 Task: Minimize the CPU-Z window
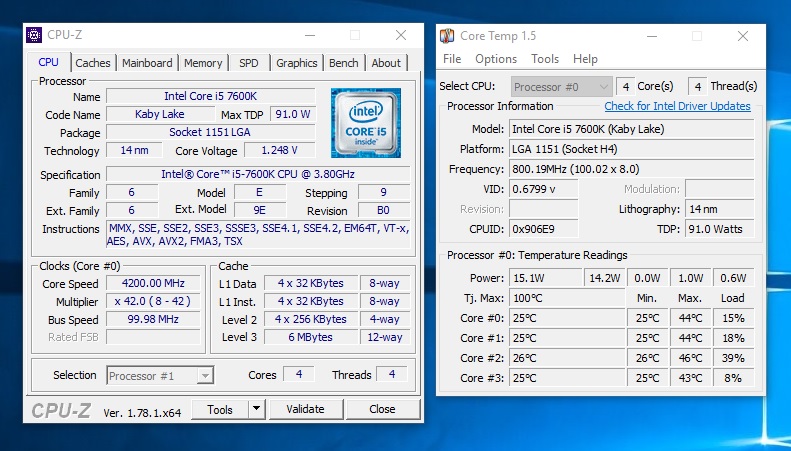coord(310,35)
